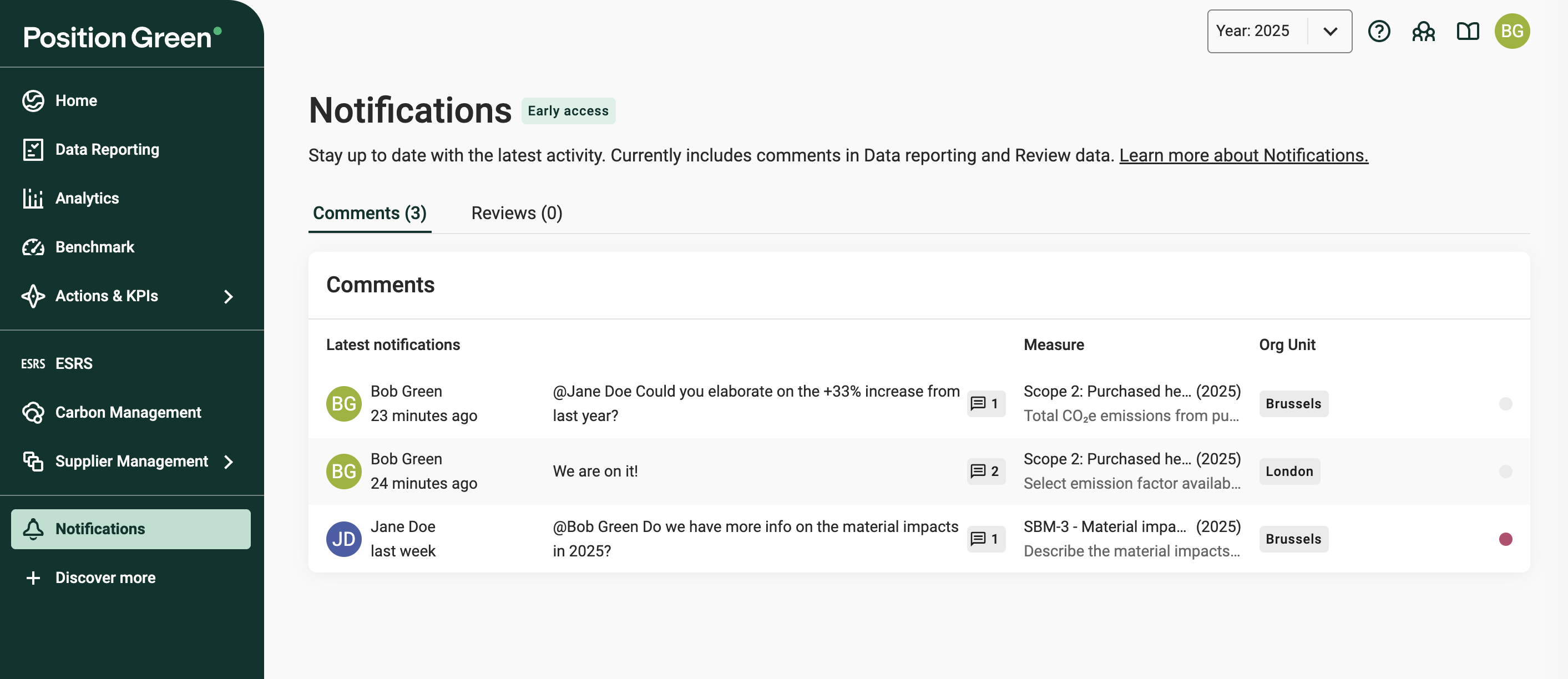Click the team members icon in header

coord(1423,31)
